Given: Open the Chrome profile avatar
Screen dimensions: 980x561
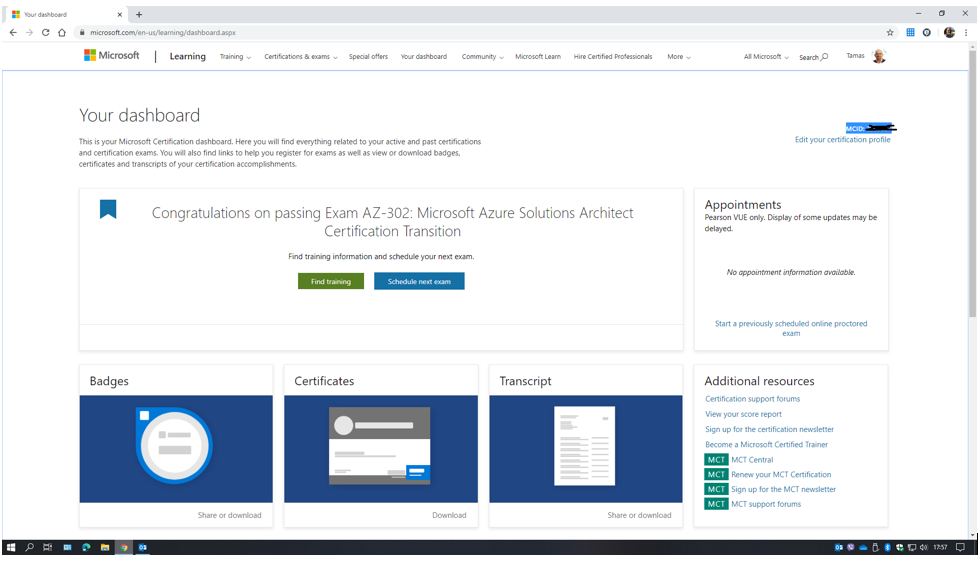Looking at the screenshot, I should coord(949,32).
